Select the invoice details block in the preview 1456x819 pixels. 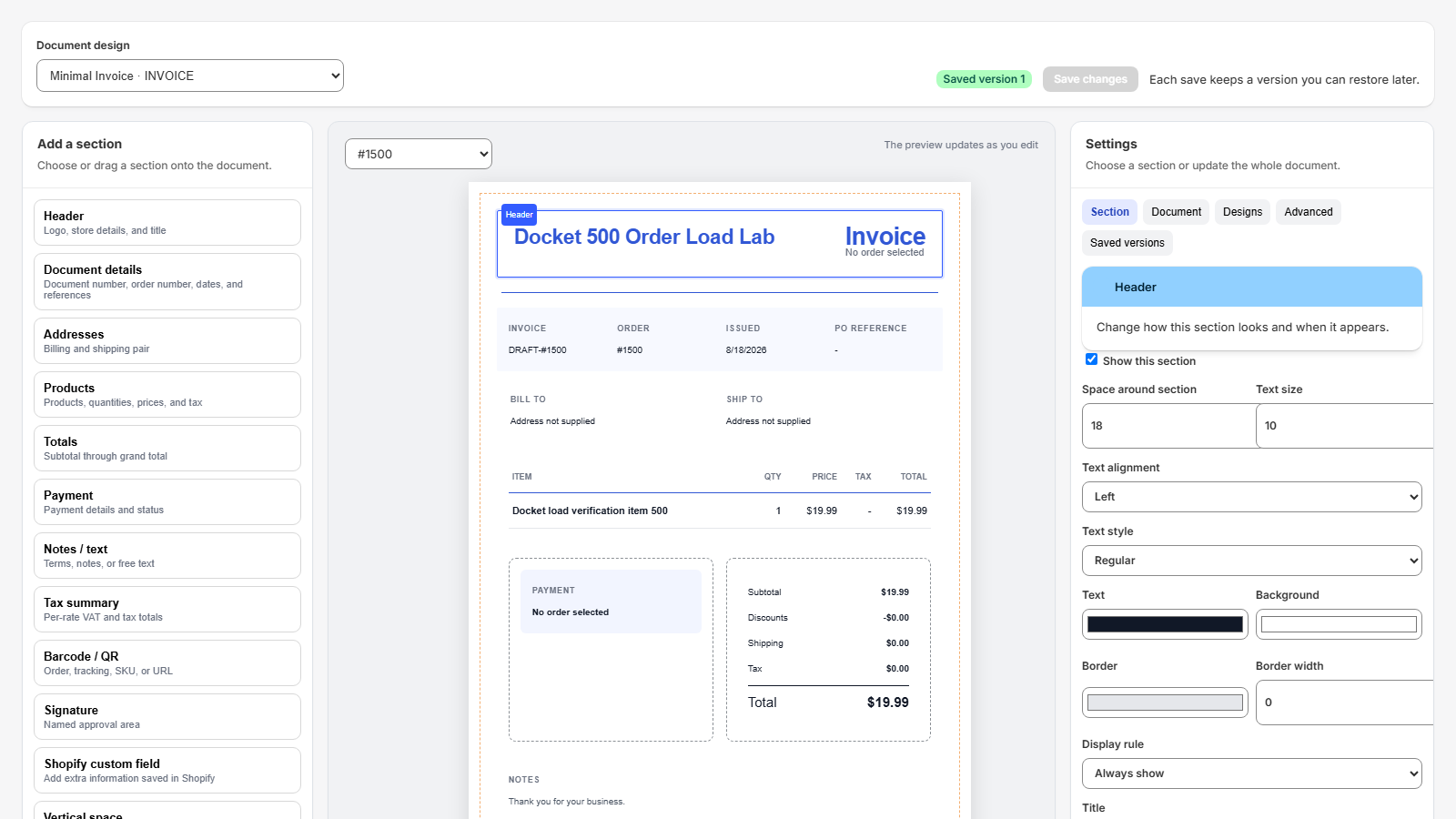click(x=719, y=339)
